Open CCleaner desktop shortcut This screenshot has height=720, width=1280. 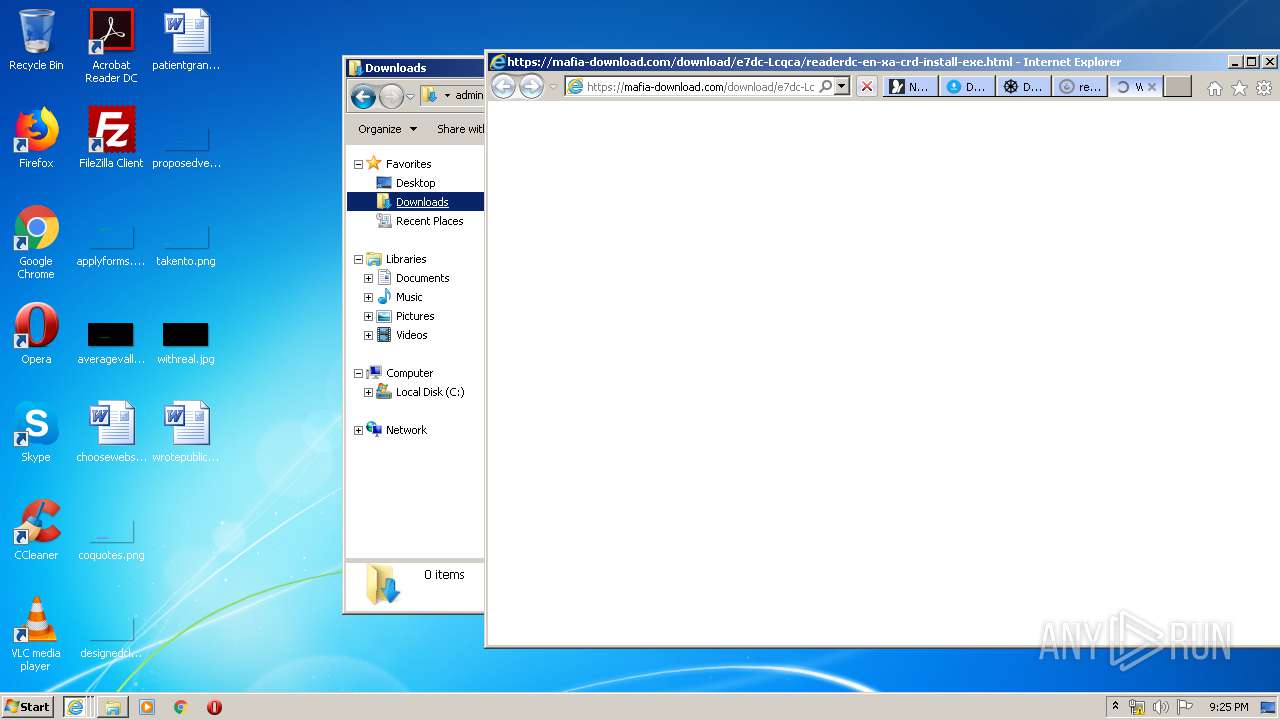coord(36,530)
